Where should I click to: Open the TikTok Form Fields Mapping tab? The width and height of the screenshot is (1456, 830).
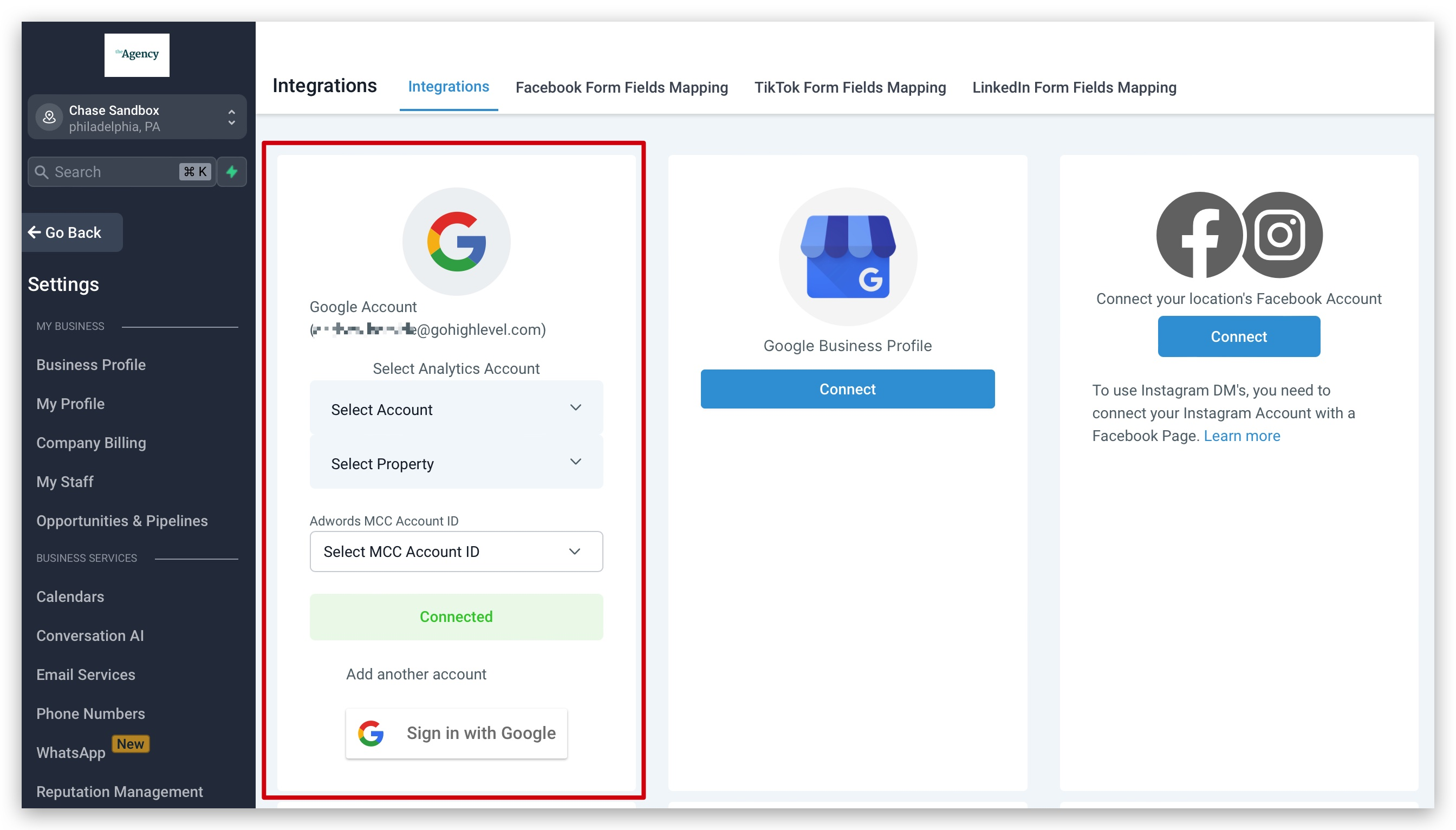[850, 87]
